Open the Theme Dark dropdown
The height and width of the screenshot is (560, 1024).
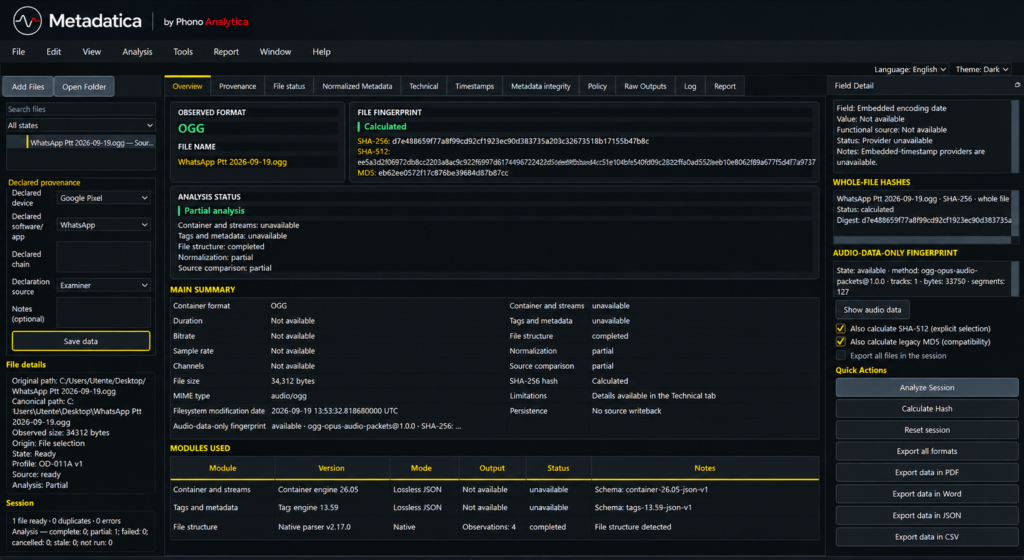[x=982, y=69]
